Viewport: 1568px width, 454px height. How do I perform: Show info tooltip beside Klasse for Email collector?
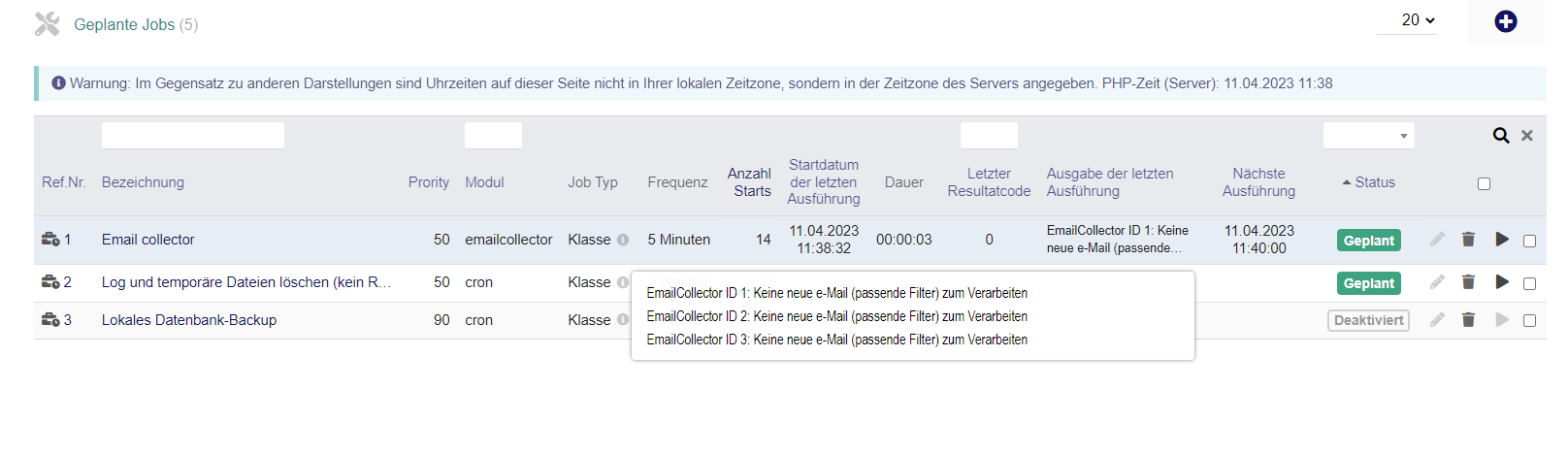[623, 240]
